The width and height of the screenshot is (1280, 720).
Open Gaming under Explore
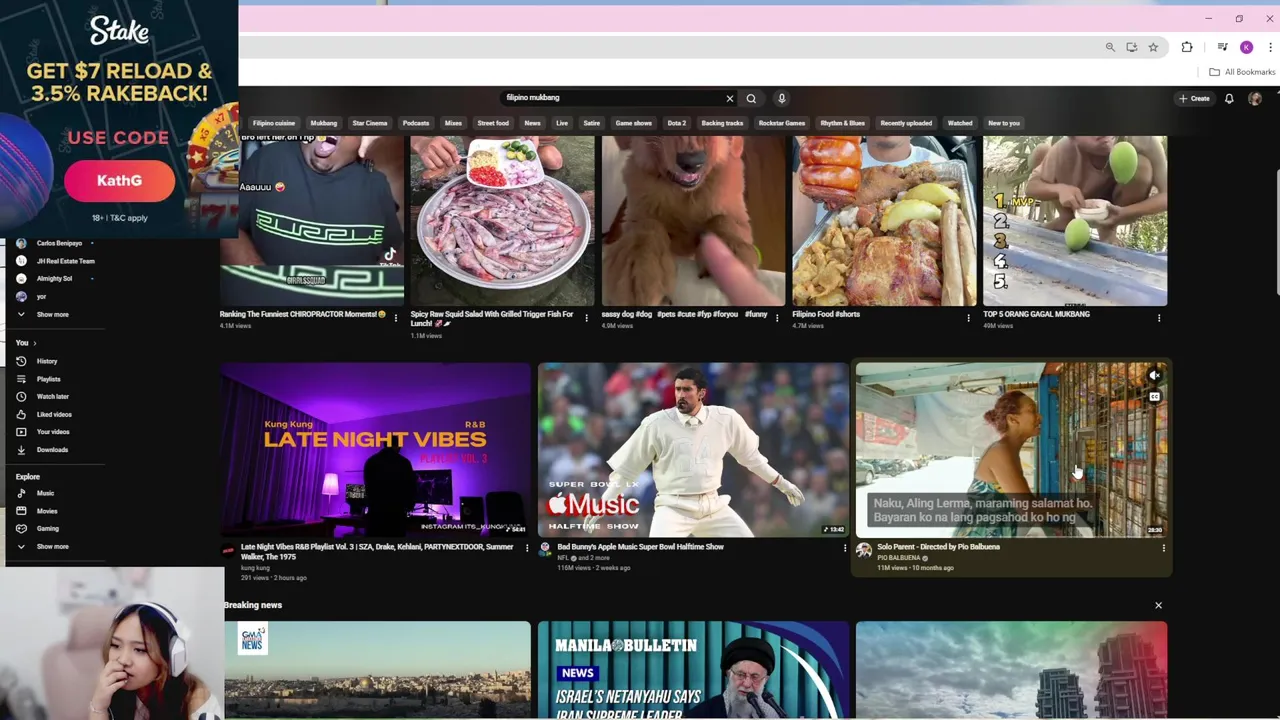pos(48,528)
